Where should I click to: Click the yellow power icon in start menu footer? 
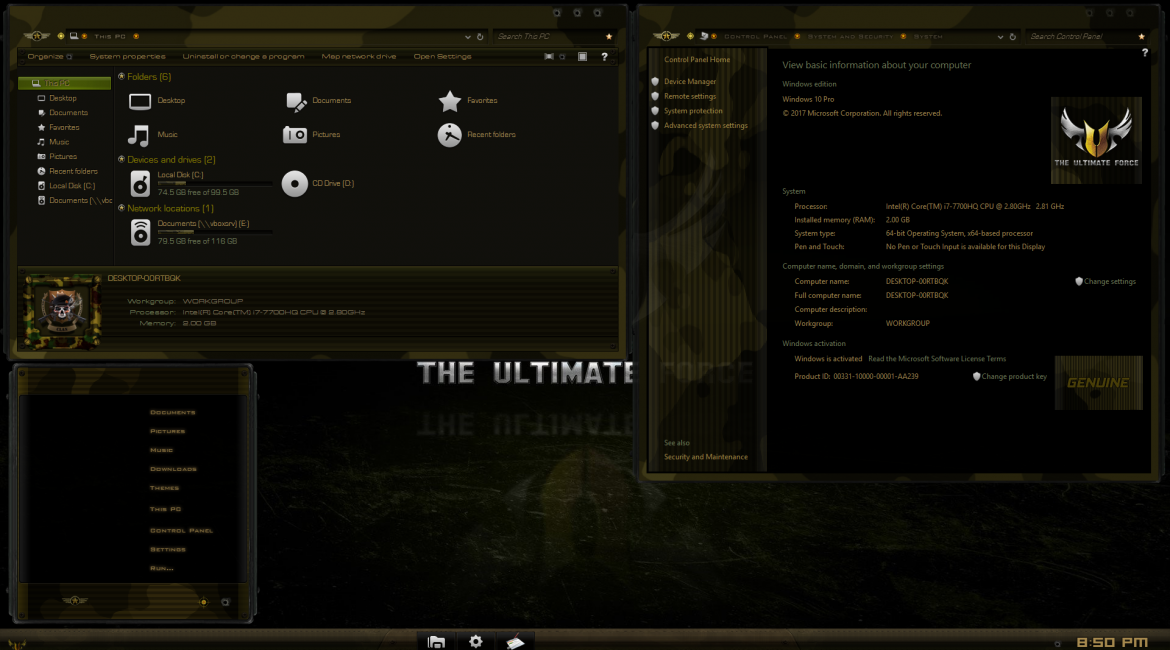tap(204, 602)
